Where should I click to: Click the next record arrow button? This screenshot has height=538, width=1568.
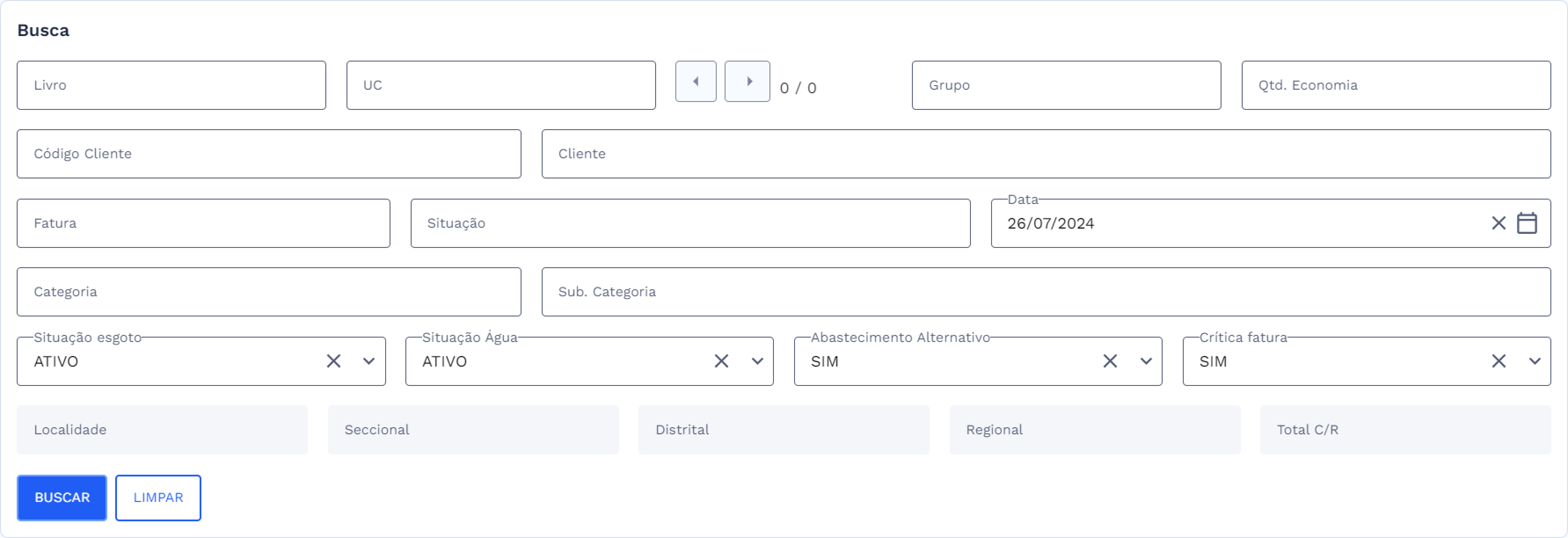[748, 82]
